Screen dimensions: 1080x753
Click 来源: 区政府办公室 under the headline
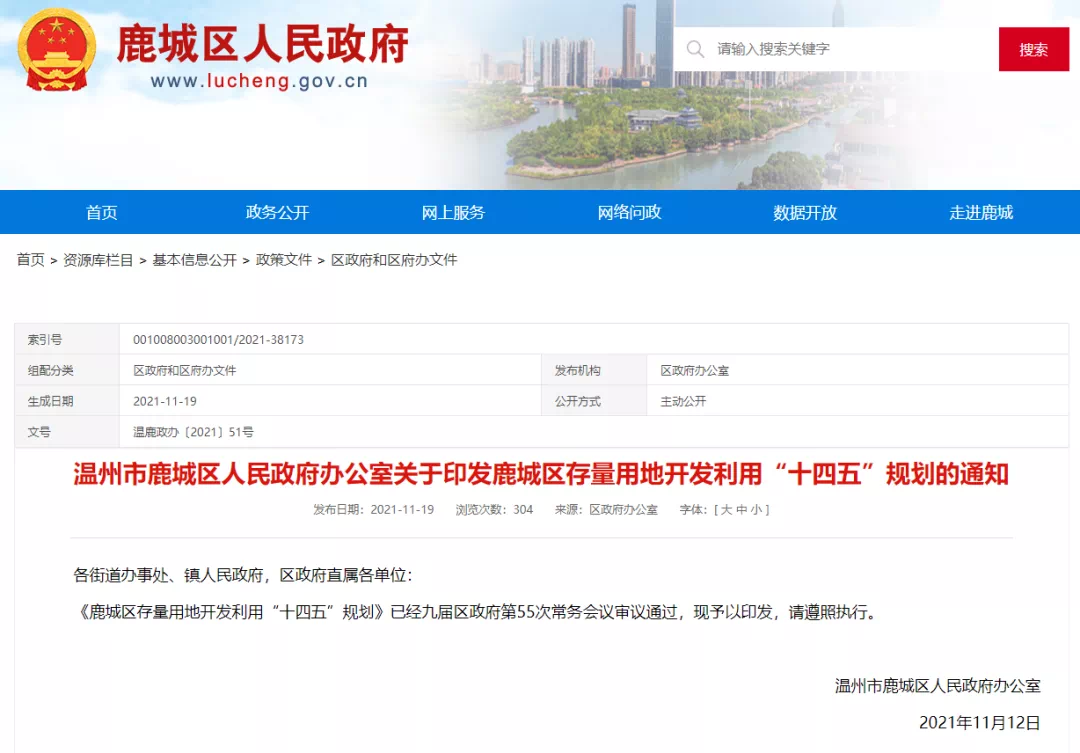click(x=606, y=510)
